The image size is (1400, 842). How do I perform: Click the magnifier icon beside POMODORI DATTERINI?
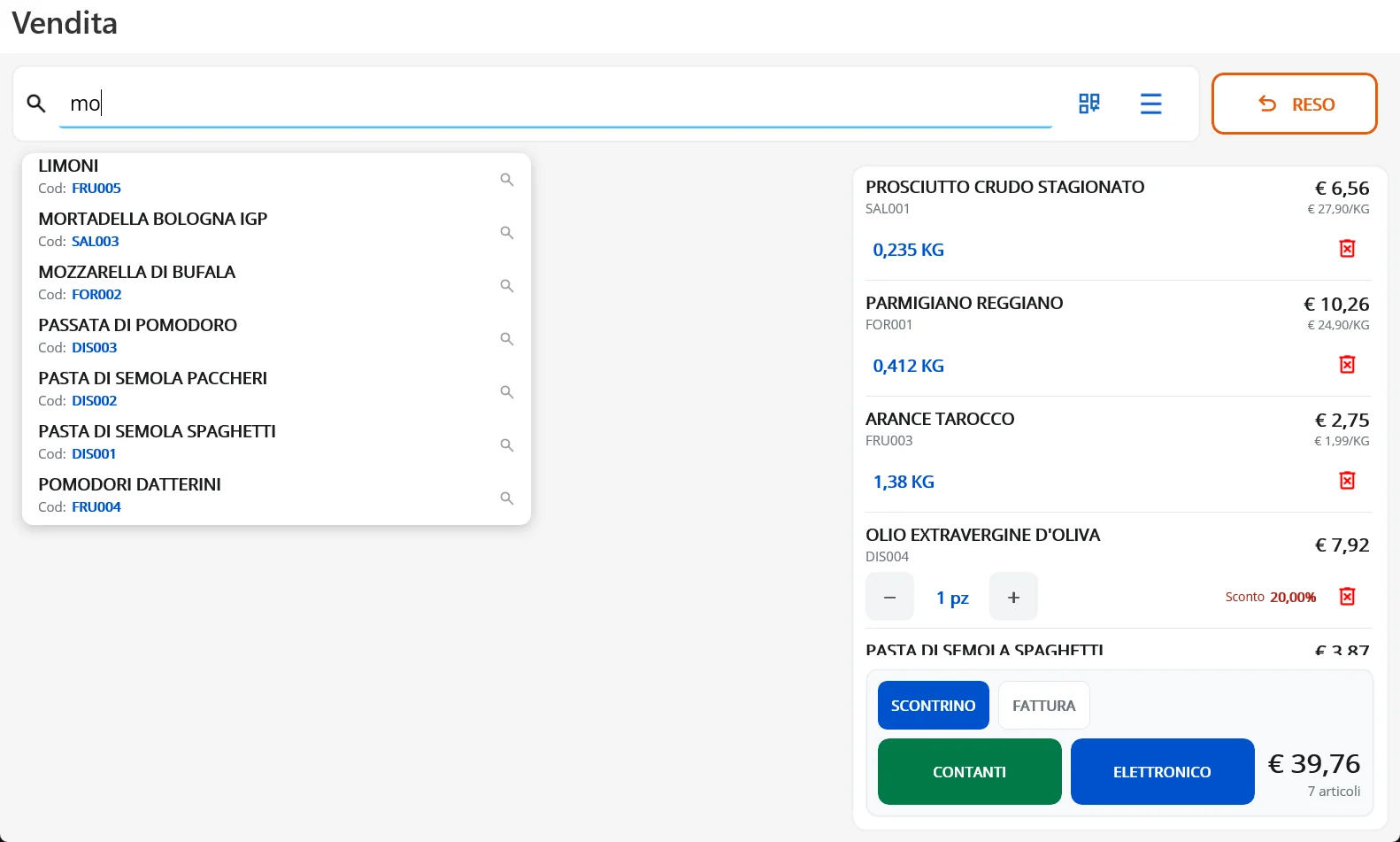point(507,498)
